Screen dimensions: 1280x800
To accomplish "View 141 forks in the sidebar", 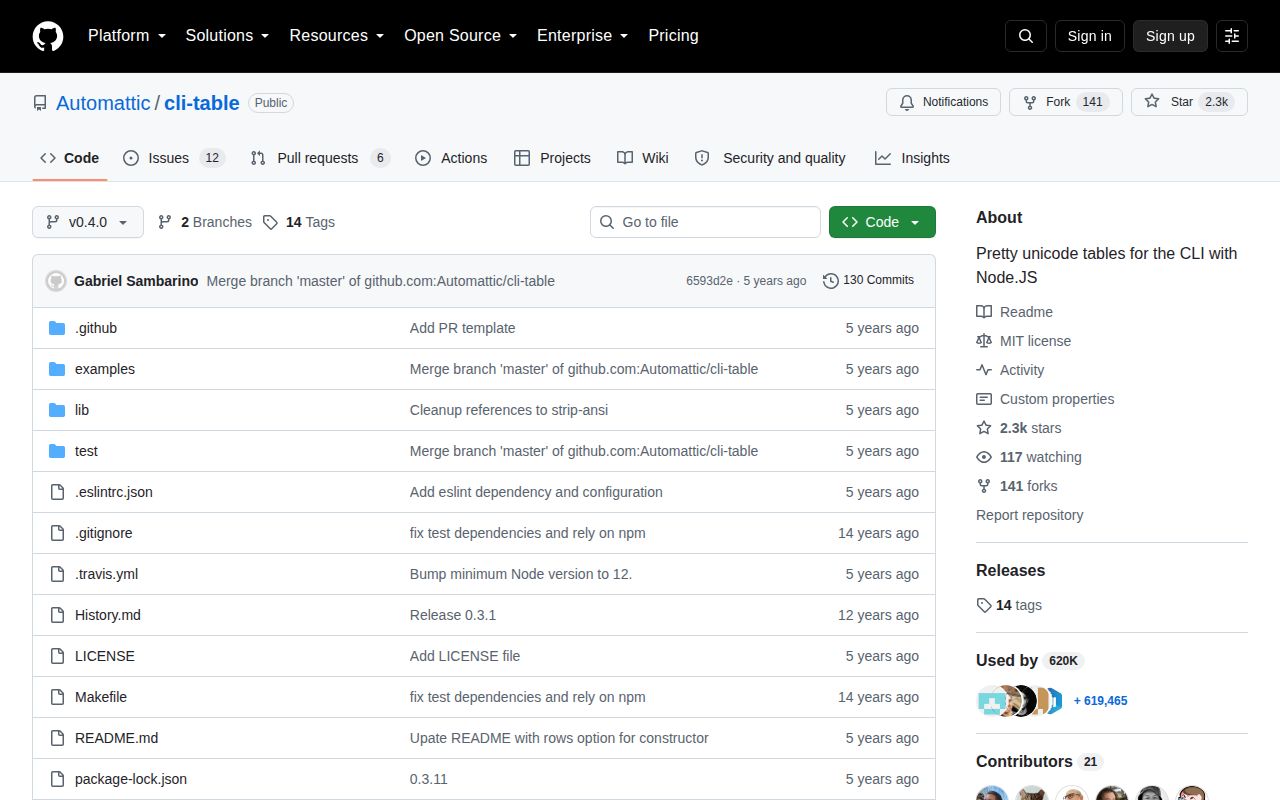I will (x=1016, y=486).
